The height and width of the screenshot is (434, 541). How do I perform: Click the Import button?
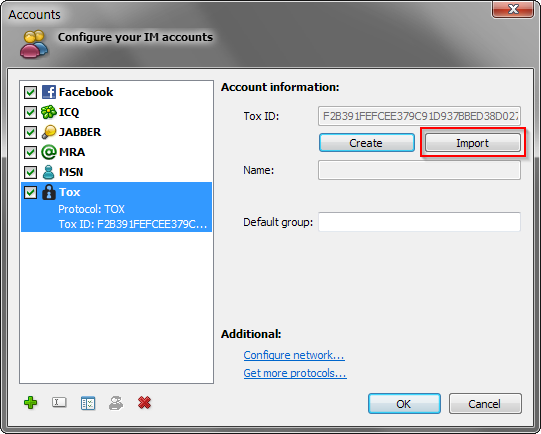(472, 143)
